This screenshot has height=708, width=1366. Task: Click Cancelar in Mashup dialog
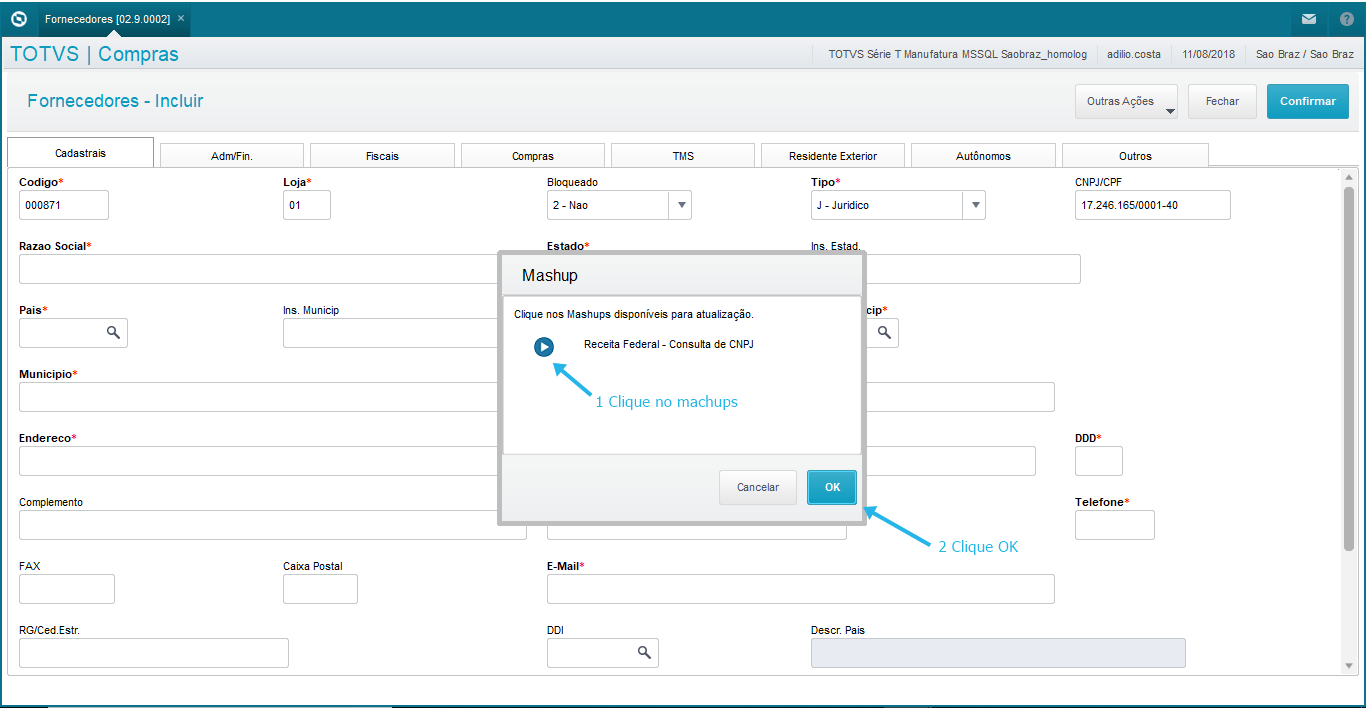pos(758,487)
